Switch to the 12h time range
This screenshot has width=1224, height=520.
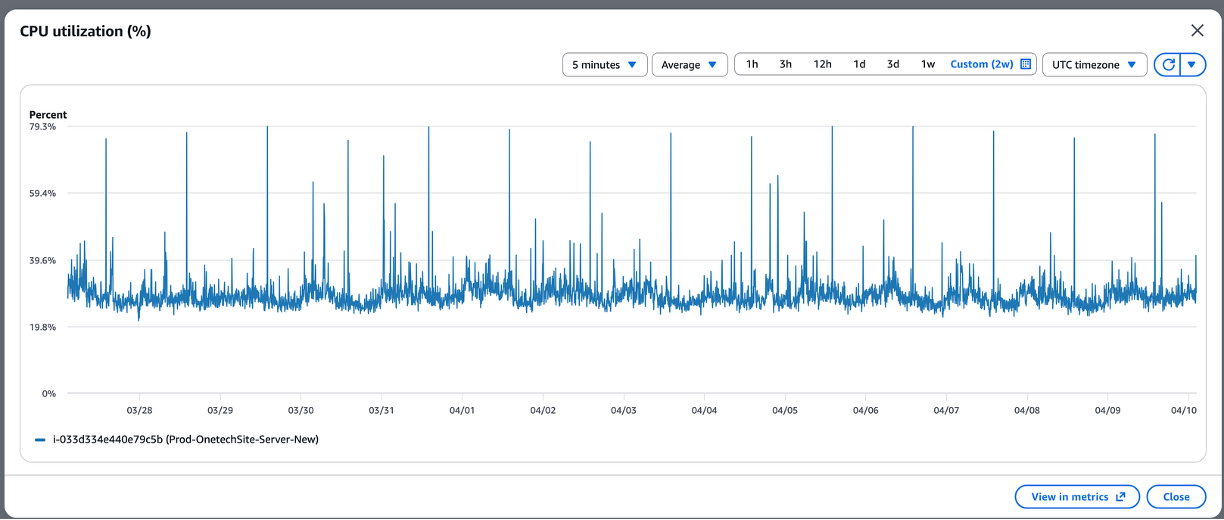tap(822, 65)
